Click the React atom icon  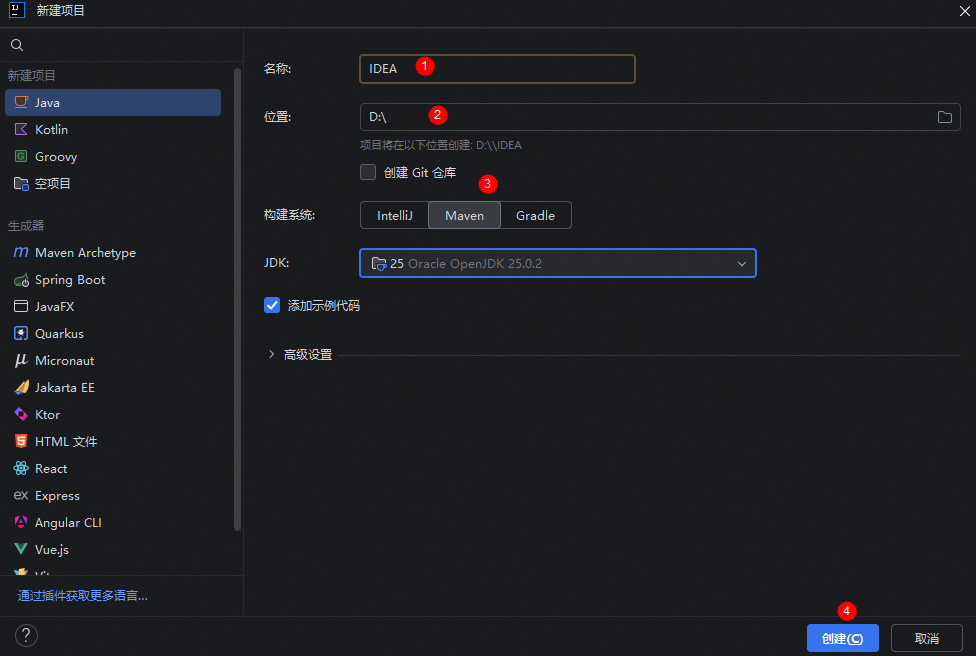[x=21, y=468]
